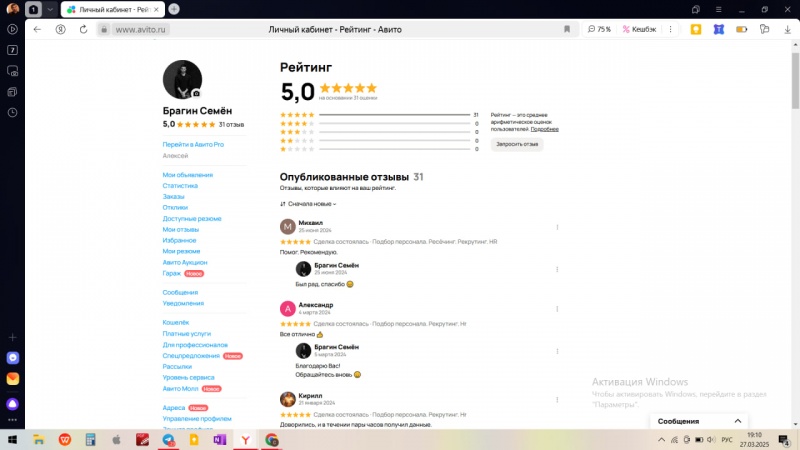Open the battery saver icon in toolbar
Viewport: 800px width, 450px height.
(742, 30)
